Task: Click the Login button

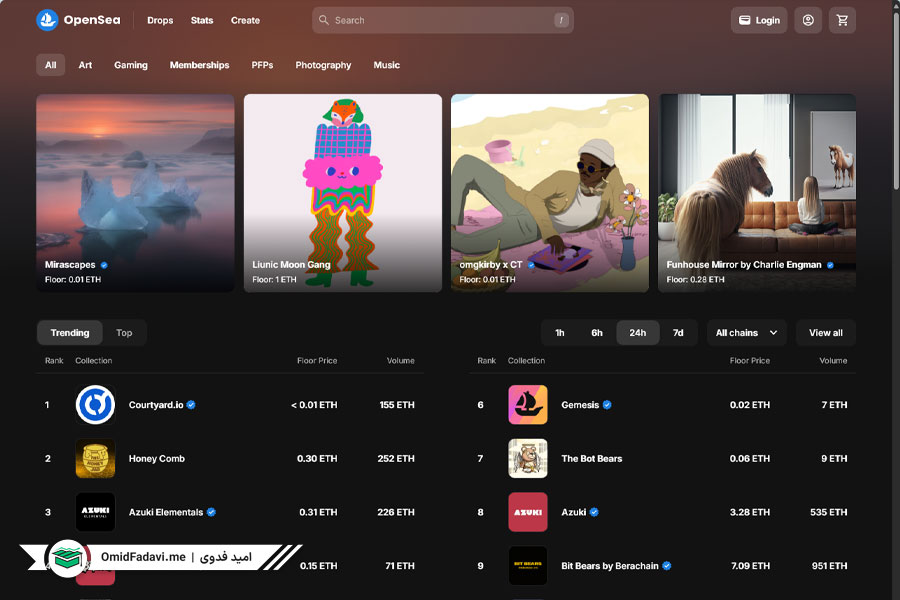Action: click(759, 20)
